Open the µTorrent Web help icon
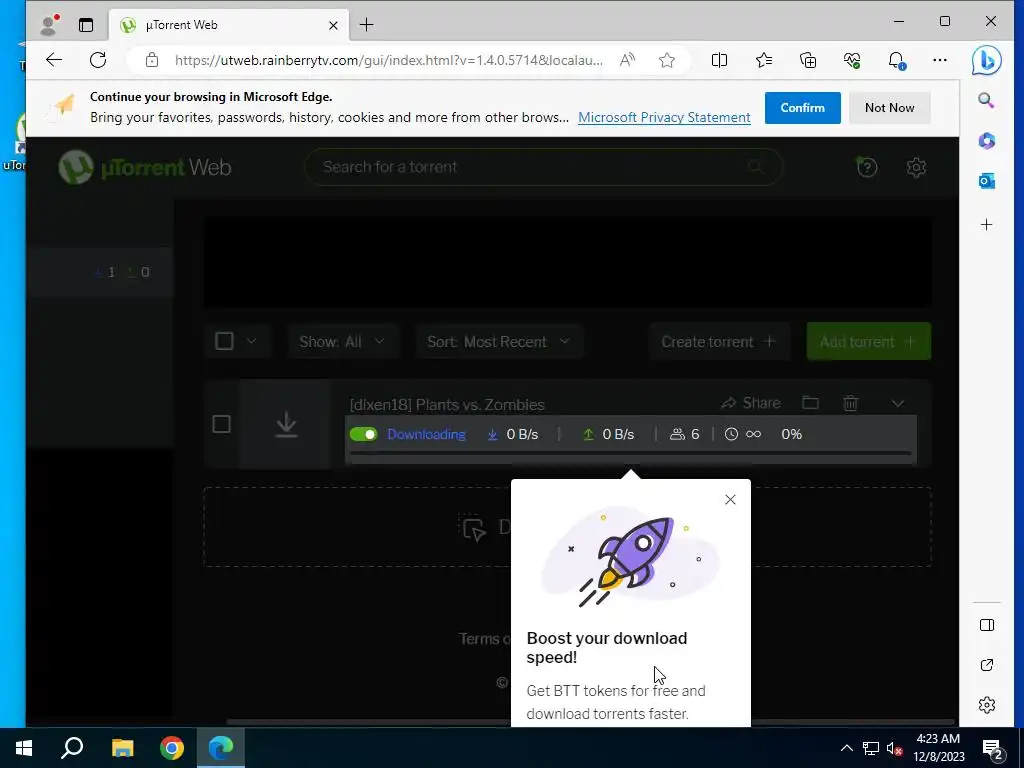Image resolution: width=1024 pixels, height=768 pixels. (x=867, y=167)
